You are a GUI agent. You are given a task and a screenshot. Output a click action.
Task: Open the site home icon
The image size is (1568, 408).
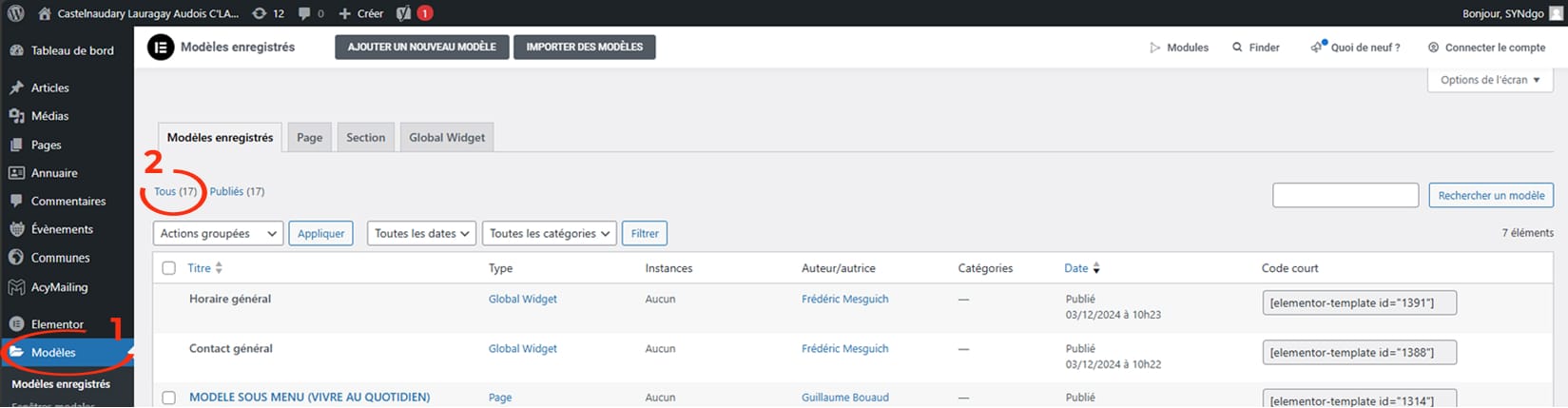pos(45,13)
